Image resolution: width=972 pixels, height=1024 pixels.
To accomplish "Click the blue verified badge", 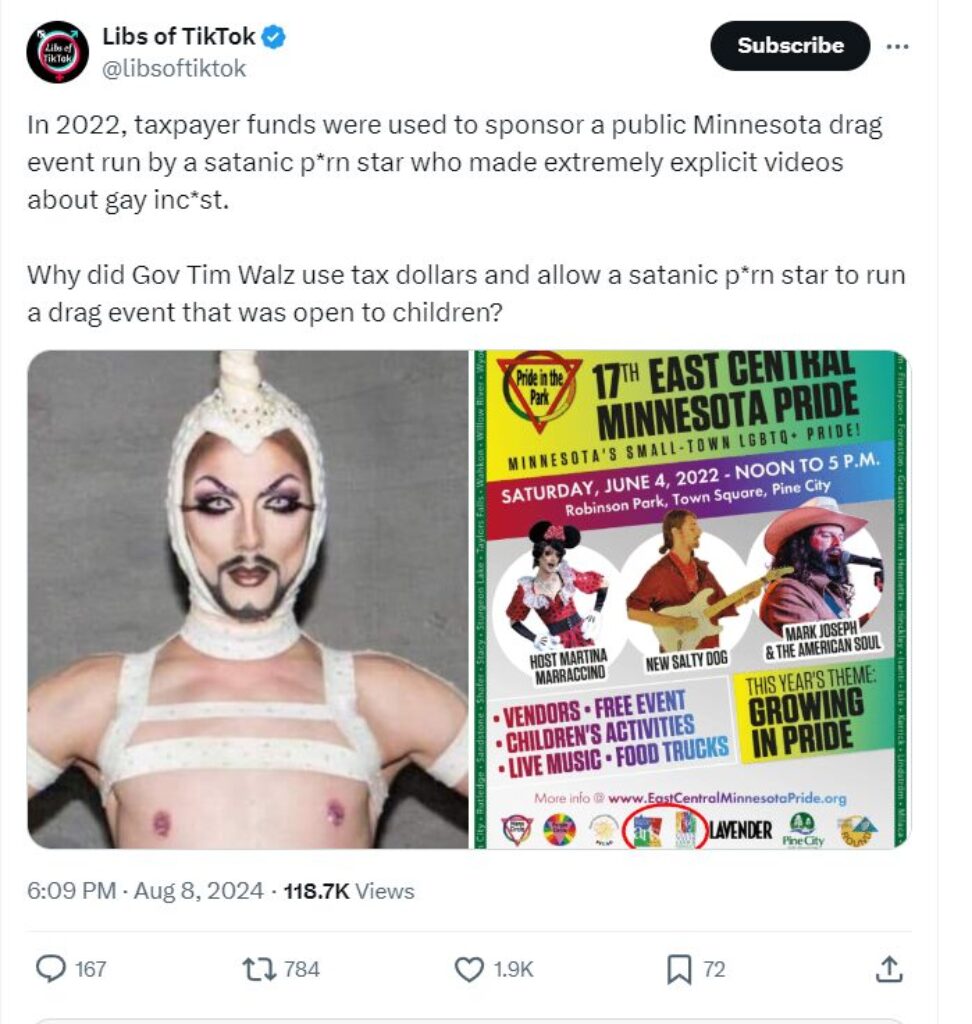I will click(274, 37).
